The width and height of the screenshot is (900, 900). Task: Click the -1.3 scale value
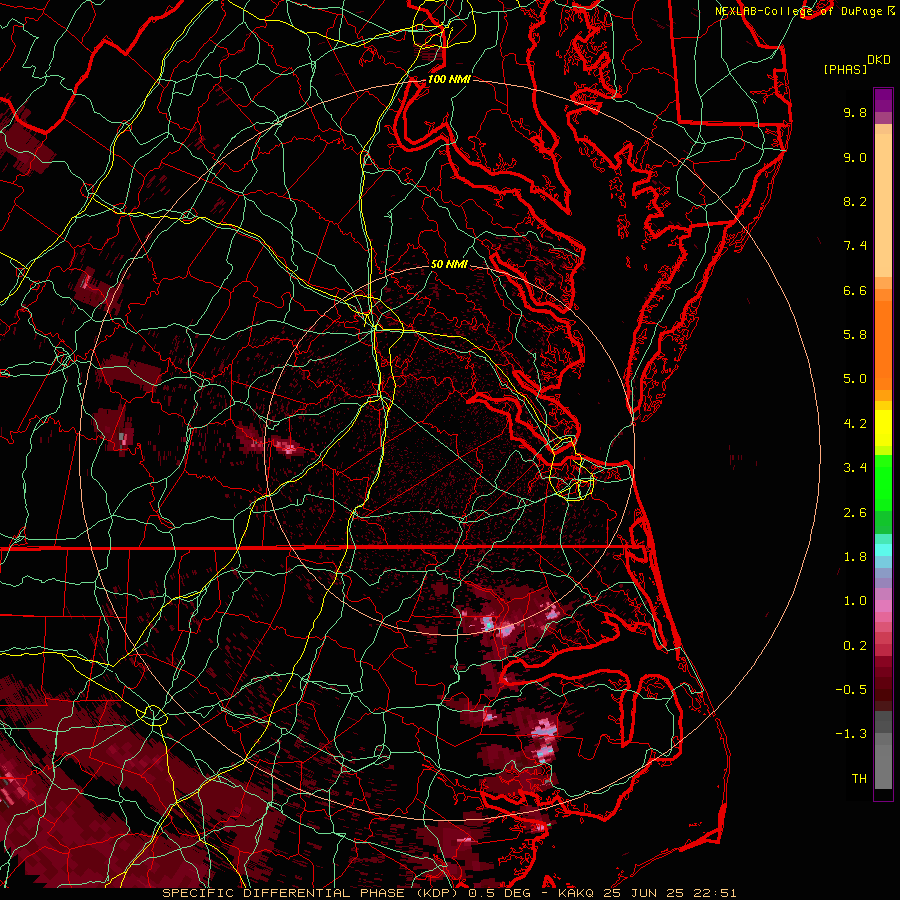point(851,734)
